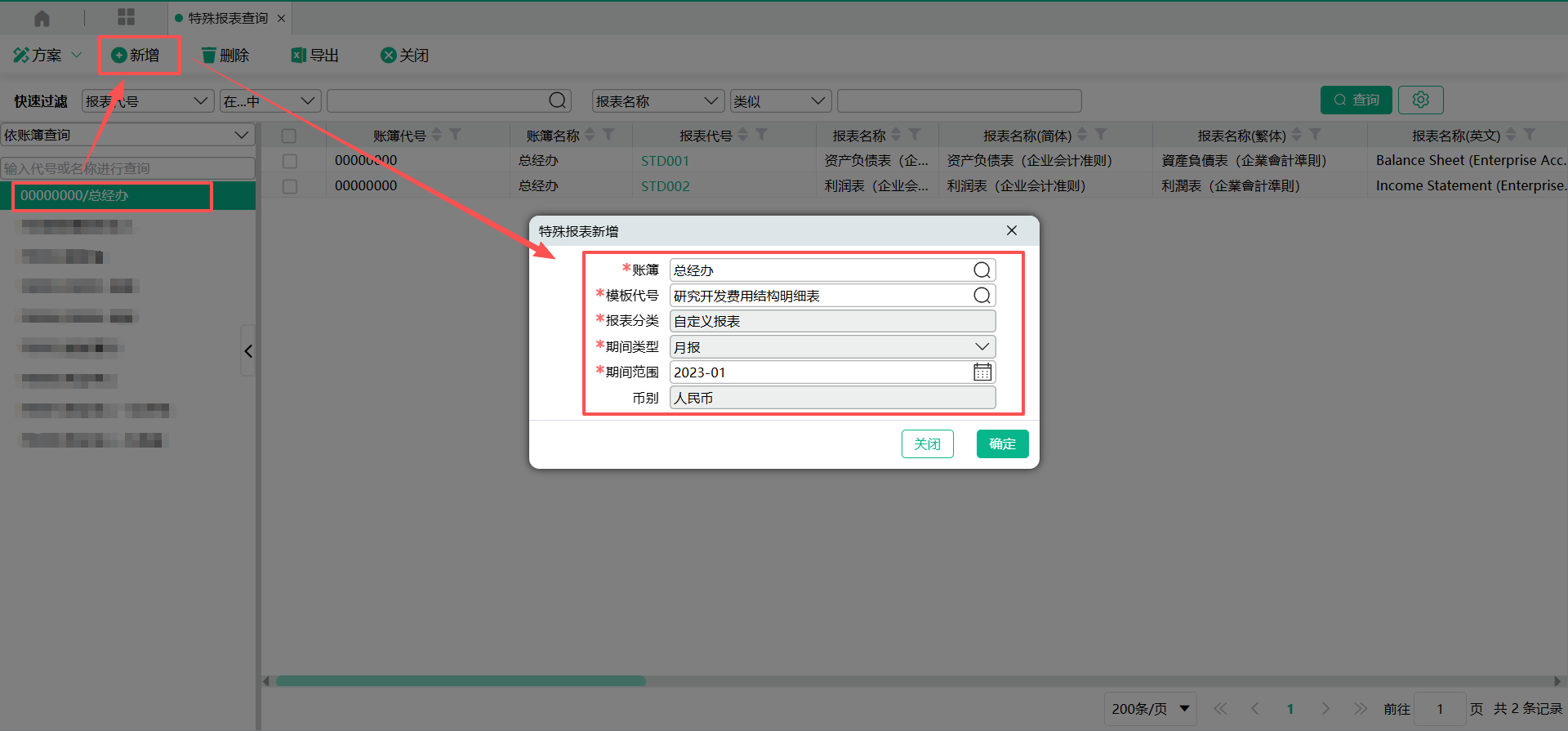The height and width of the screenshot is (731, 1568).
Task: Click the 确定 button in dialog
Action: [1002, 444]
